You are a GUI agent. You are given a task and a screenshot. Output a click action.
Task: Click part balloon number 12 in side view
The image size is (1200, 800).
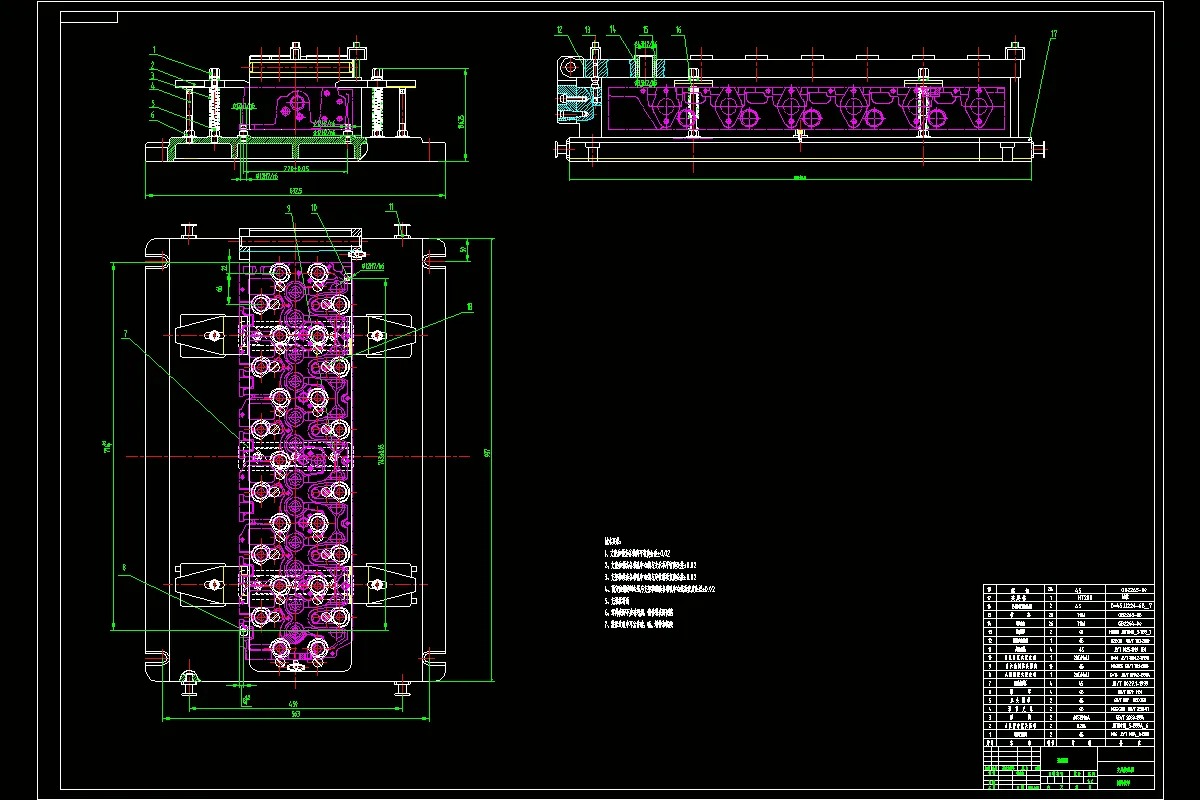[560, 30]
